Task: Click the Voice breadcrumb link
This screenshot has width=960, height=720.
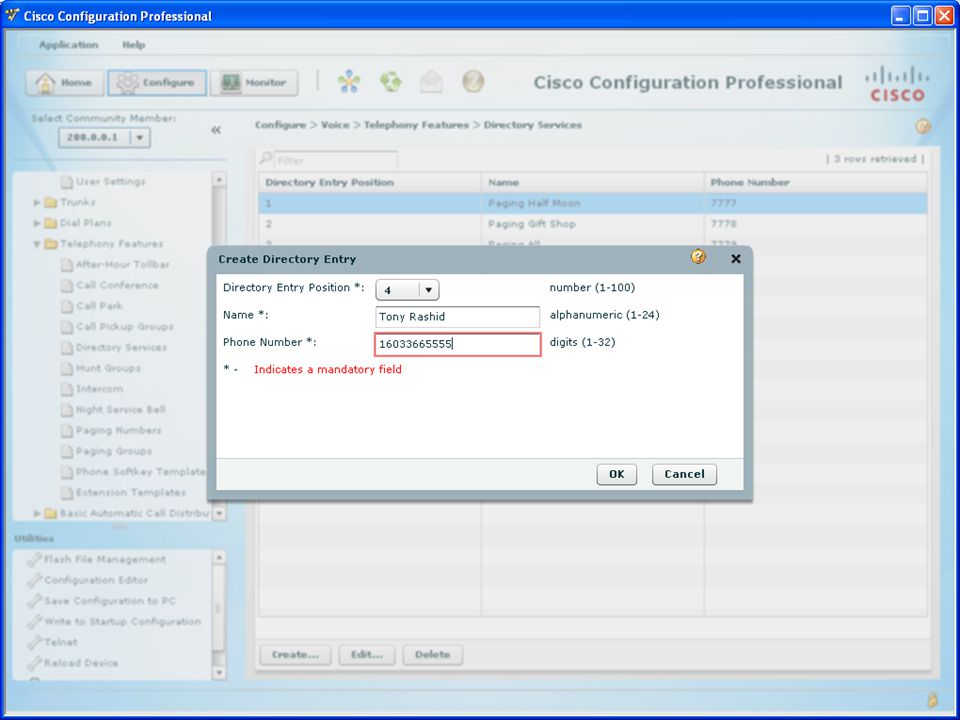Action: (335, 125)
